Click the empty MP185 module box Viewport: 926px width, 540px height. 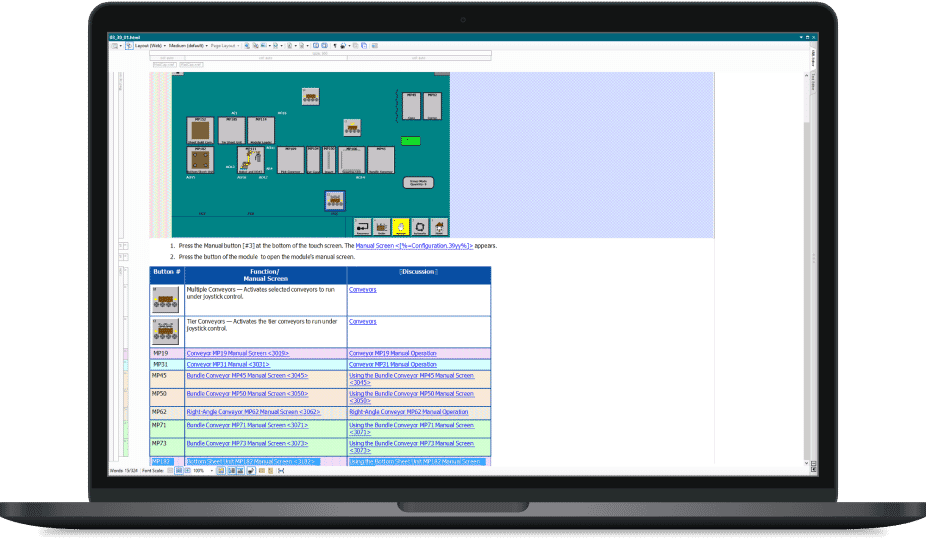click(x=232, y=131)
